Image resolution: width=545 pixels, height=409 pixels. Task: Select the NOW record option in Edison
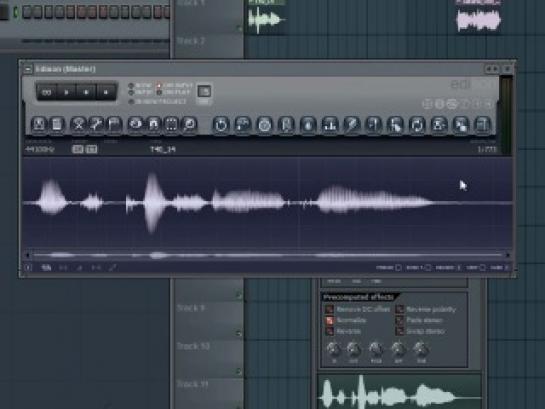140,85
